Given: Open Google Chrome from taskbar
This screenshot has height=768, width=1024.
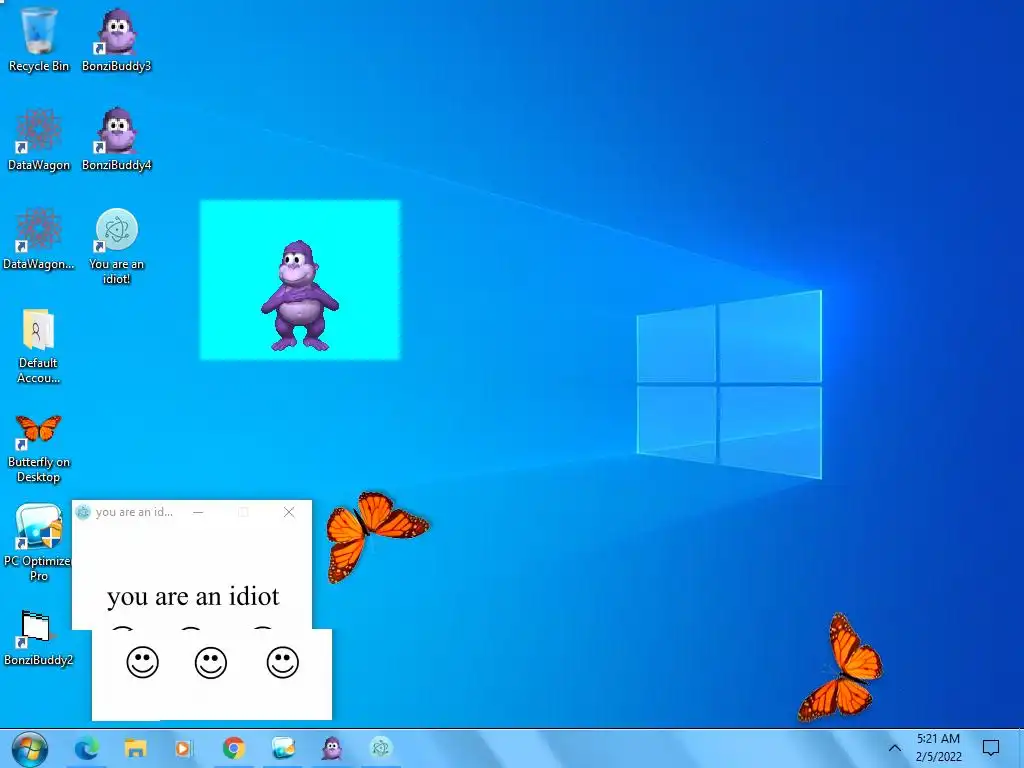Looking at the screenshot, I should click(234, 748).
